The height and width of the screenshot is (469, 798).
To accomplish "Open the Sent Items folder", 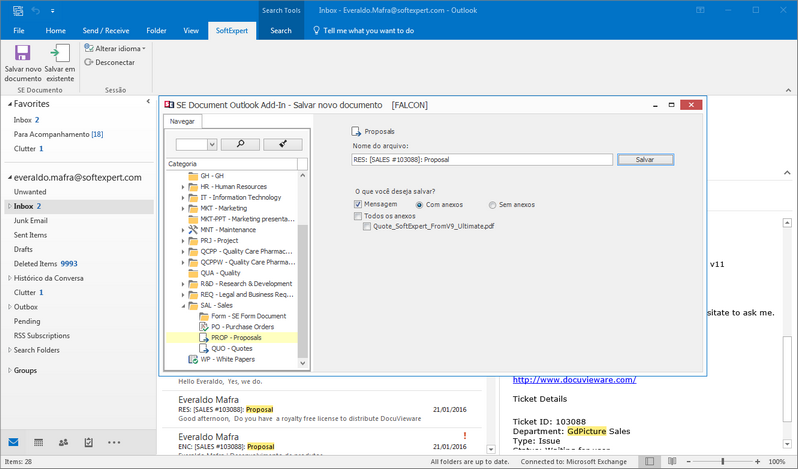I will (x=30, y=235).
